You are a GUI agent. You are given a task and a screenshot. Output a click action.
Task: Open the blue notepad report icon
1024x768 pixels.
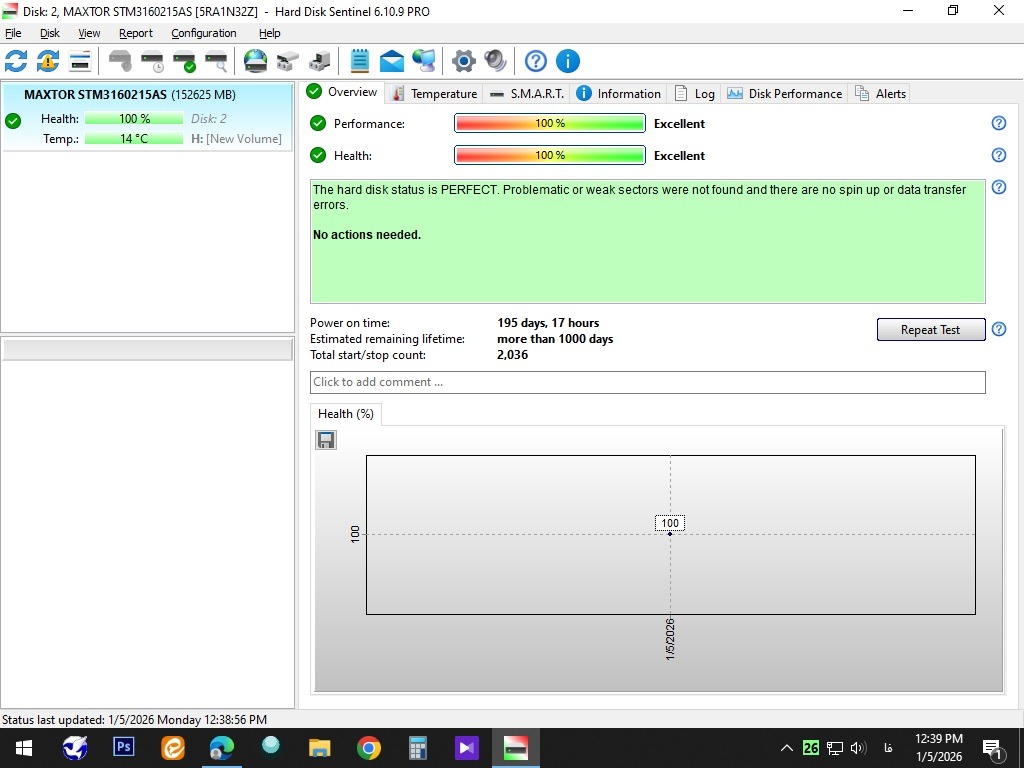360,61
